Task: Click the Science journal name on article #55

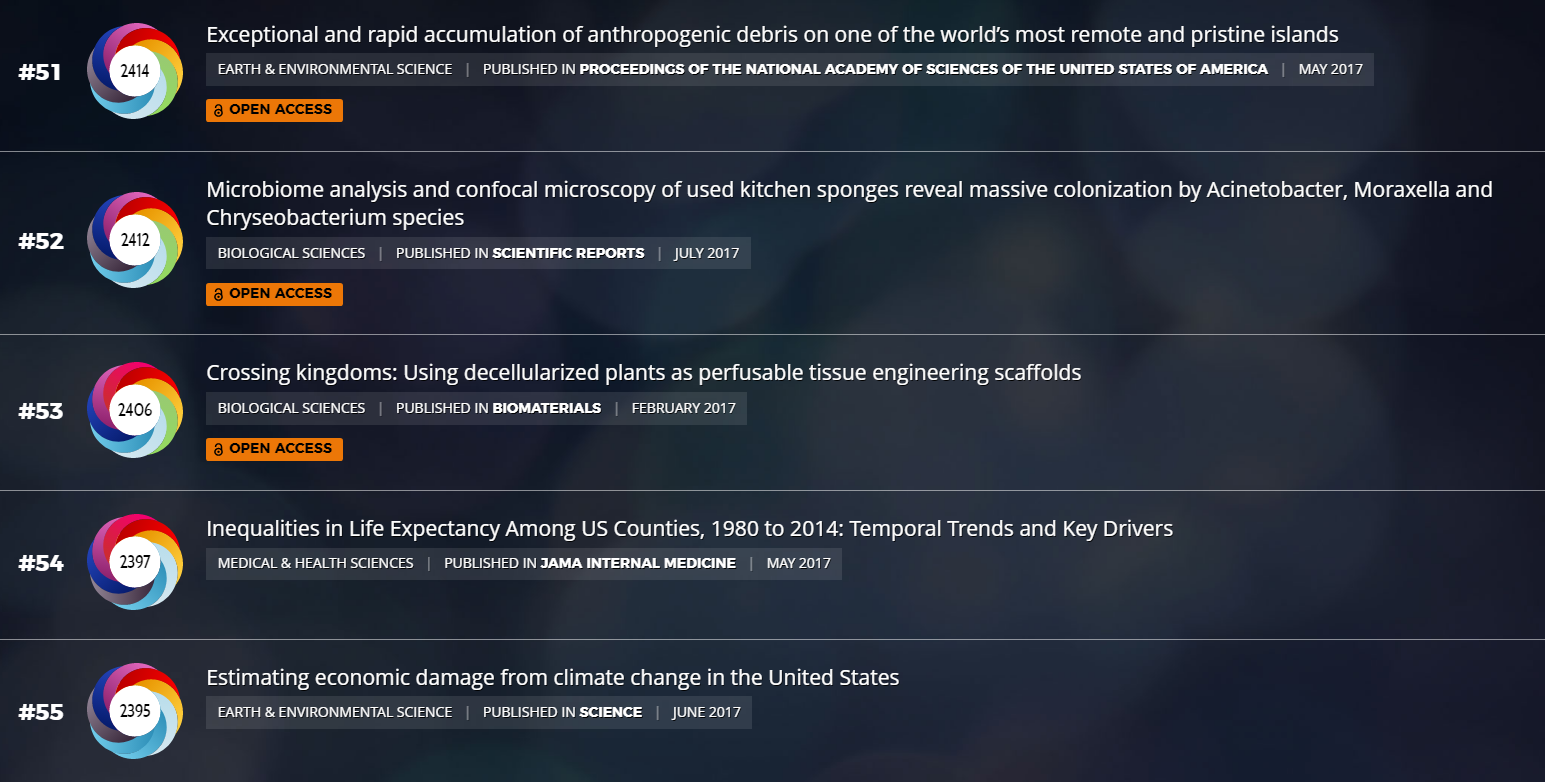Action: pyautogui.click(x=611, y=712)
